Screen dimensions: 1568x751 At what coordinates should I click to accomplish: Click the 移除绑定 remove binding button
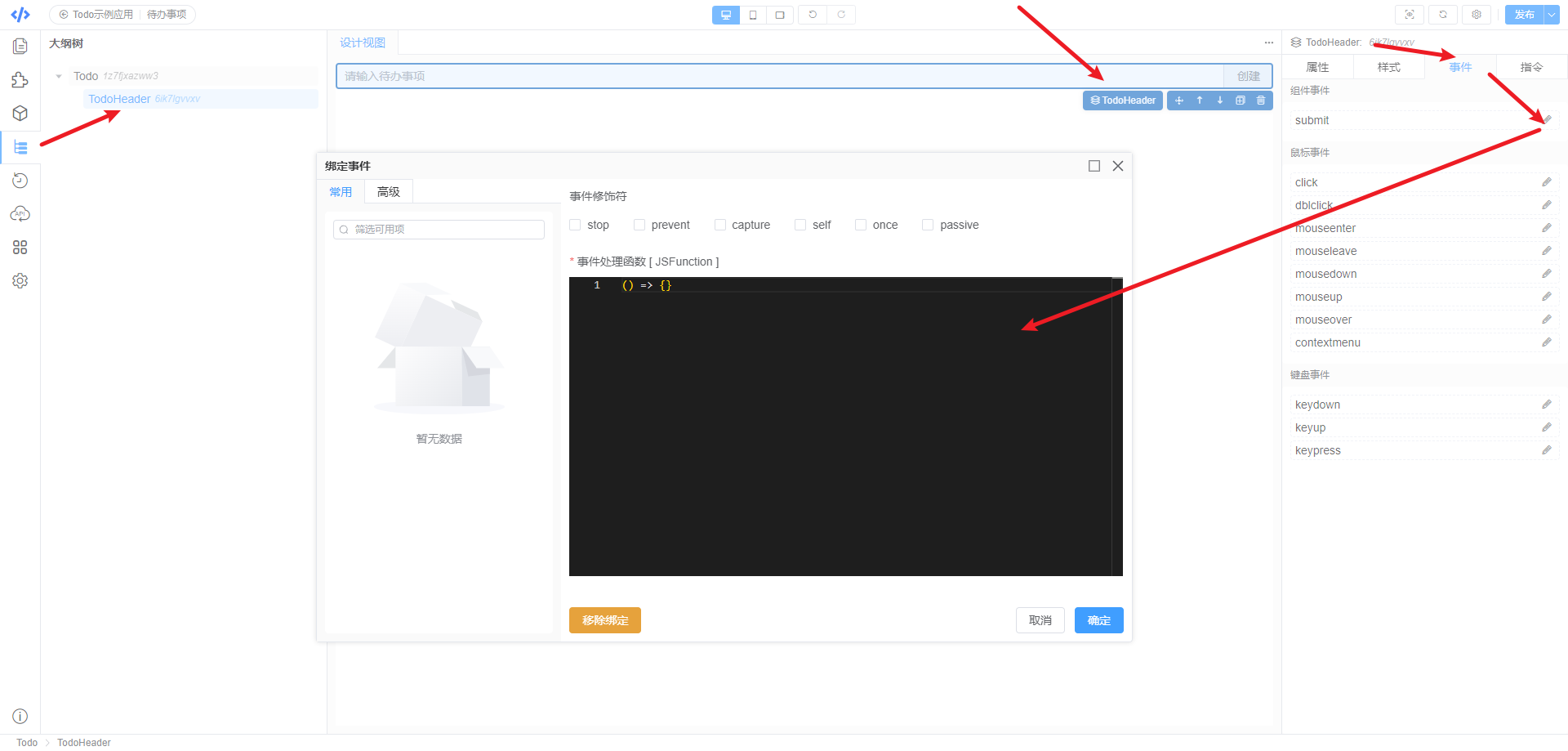(x=605, y=620)
